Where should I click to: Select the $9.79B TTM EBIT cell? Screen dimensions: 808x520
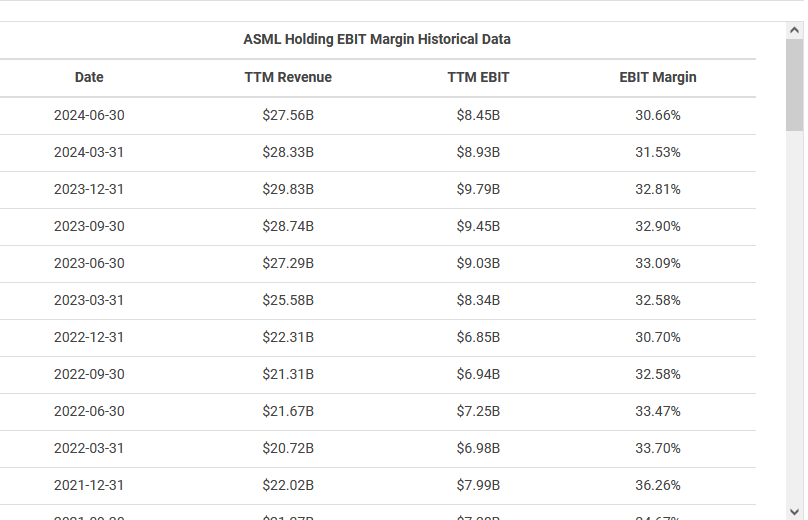coord(478,190)
